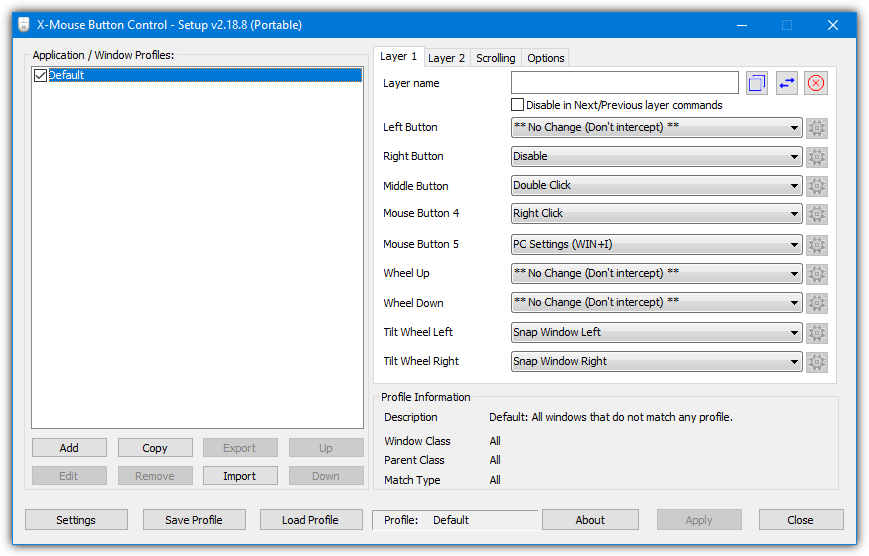
Task: Click the red reset layer icon
Action: (x=816, y=83)
